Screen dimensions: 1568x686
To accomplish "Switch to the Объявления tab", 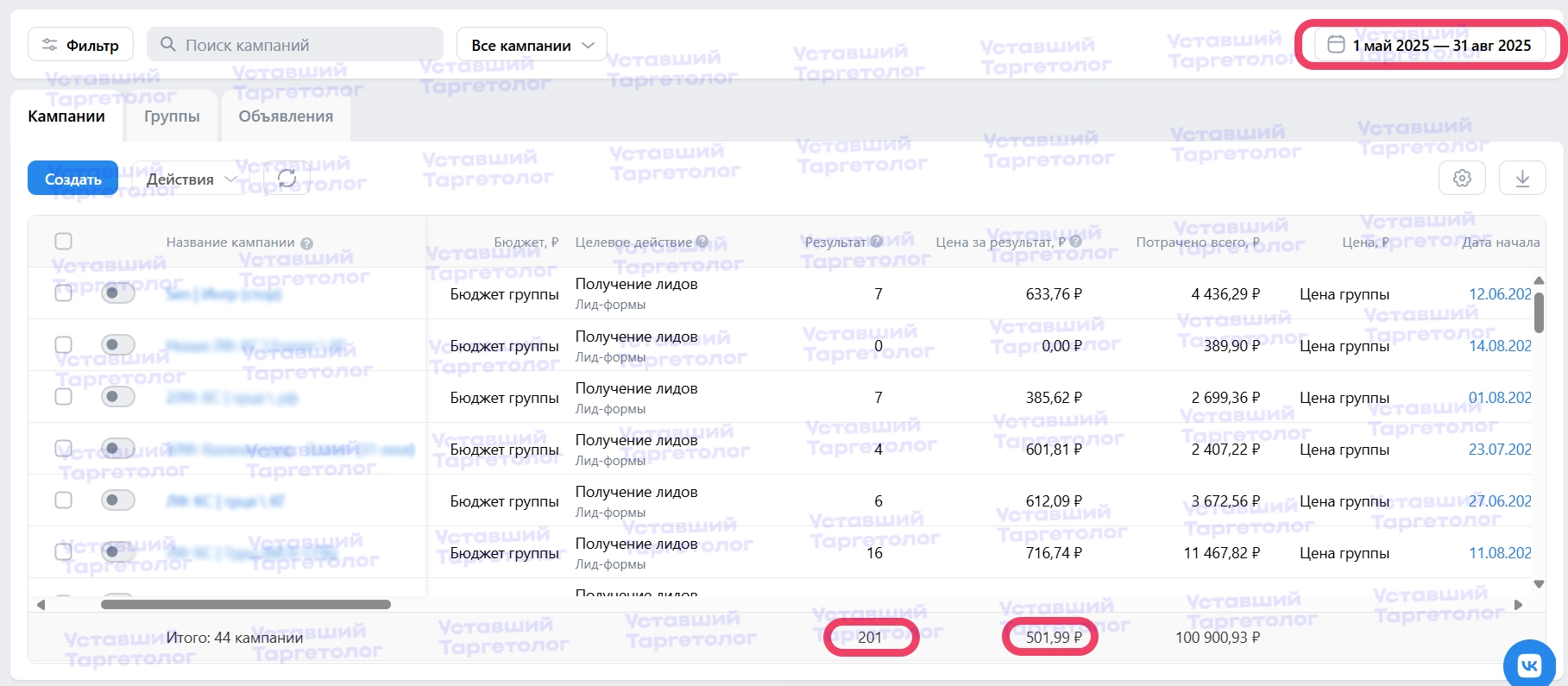I will point(286,116).
